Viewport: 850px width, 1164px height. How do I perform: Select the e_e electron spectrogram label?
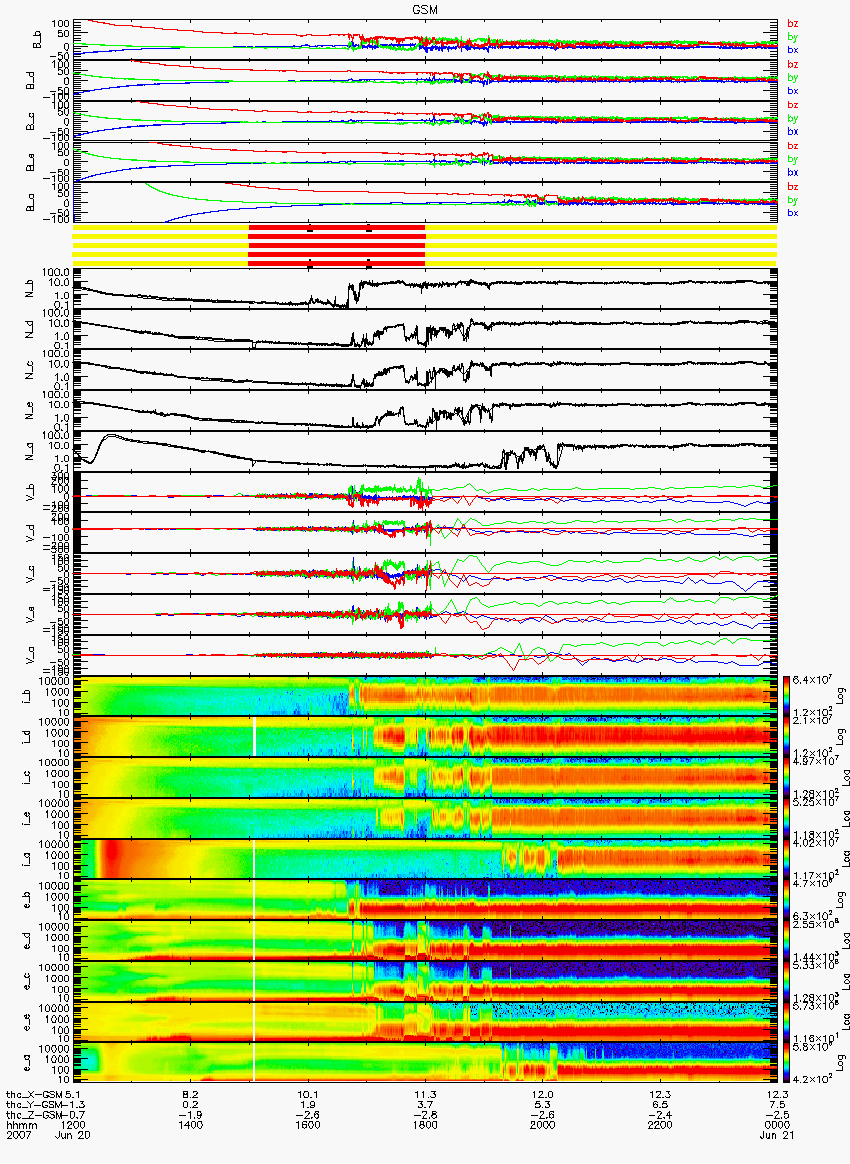[27, 1023]
